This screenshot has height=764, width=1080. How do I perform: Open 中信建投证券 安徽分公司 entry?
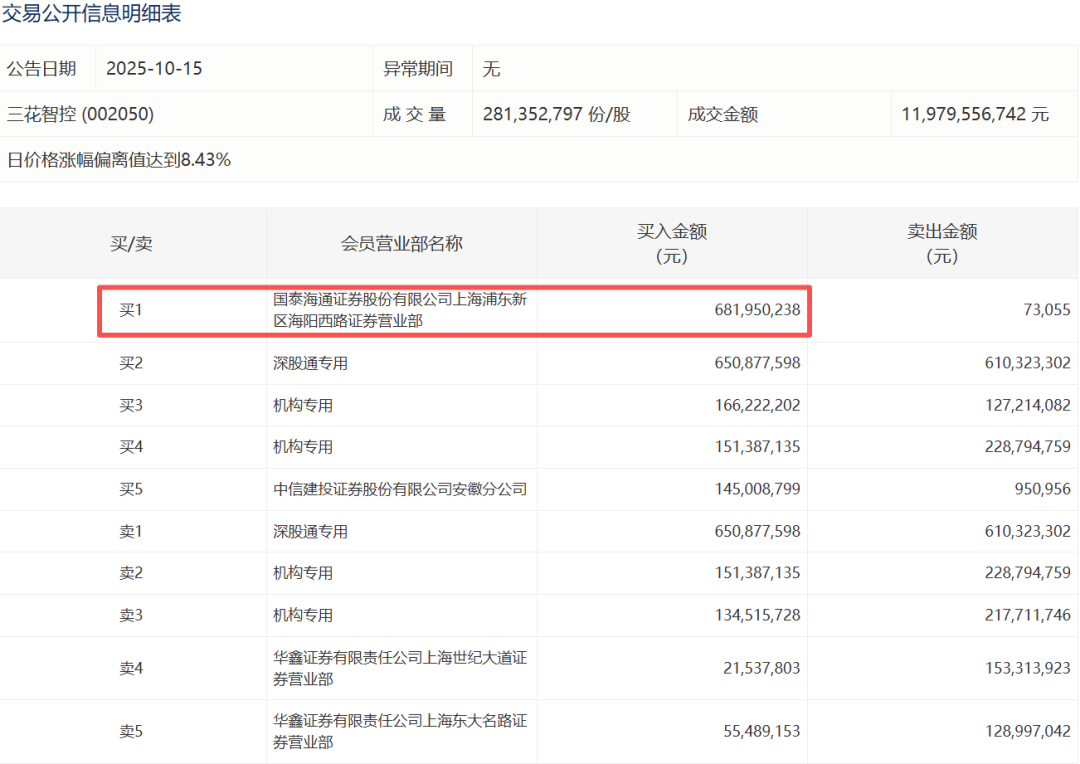pos(400,489)
